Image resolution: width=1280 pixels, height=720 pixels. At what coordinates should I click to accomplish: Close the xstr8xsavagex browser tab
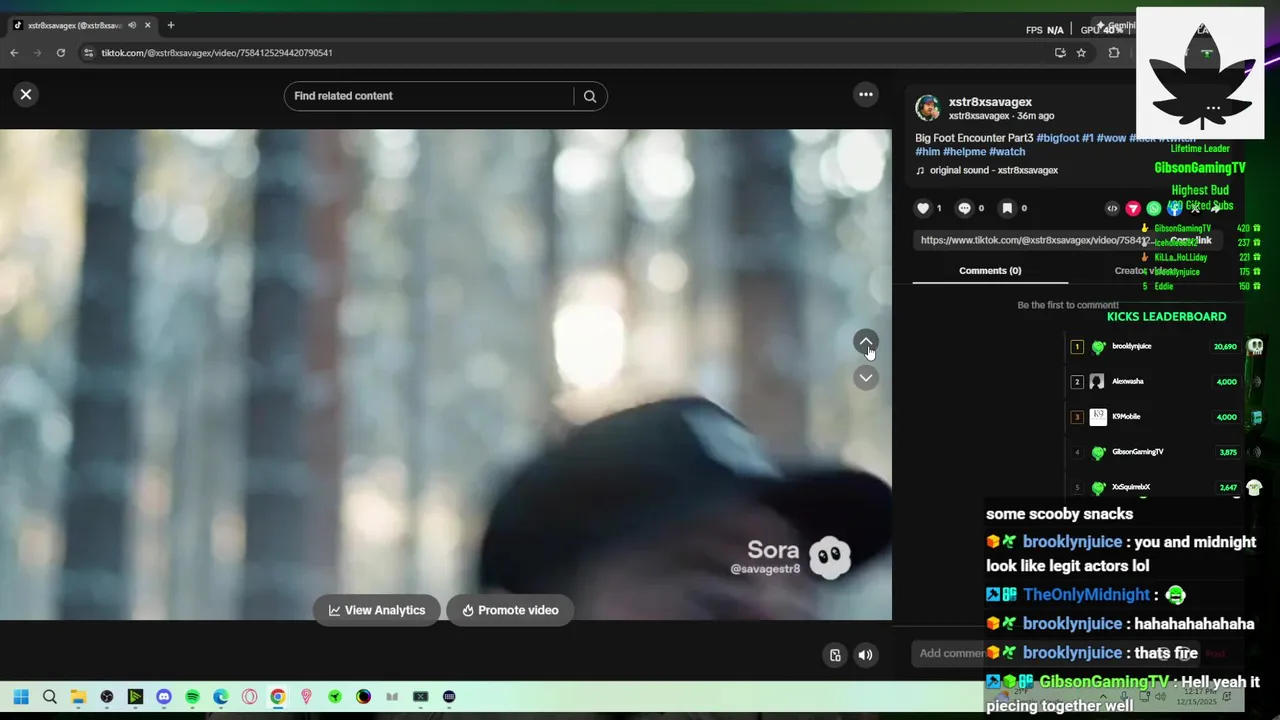coord(148,25)
